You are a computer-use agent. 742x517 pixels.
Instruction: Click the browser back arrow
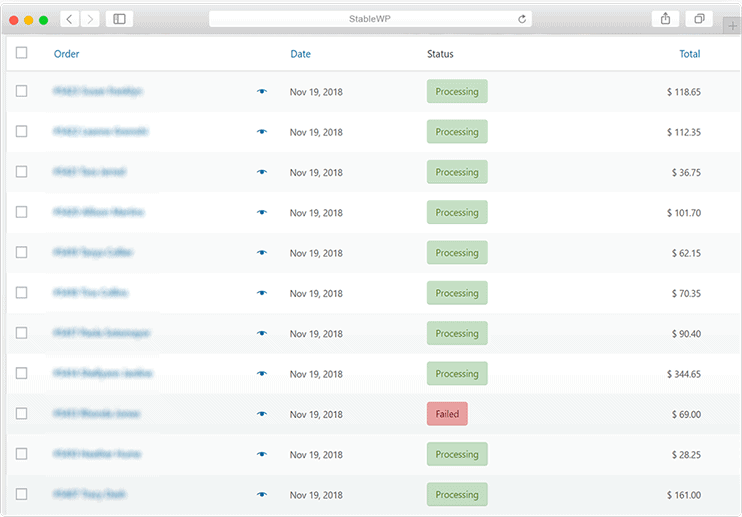click(x=70, y=19)
